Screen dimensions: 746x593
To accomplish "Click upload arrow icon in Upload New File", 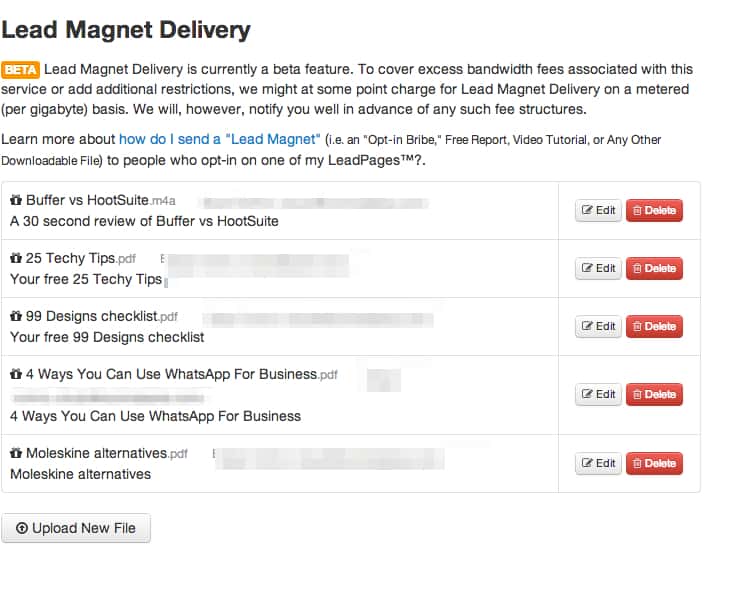I will pos(22,528).
